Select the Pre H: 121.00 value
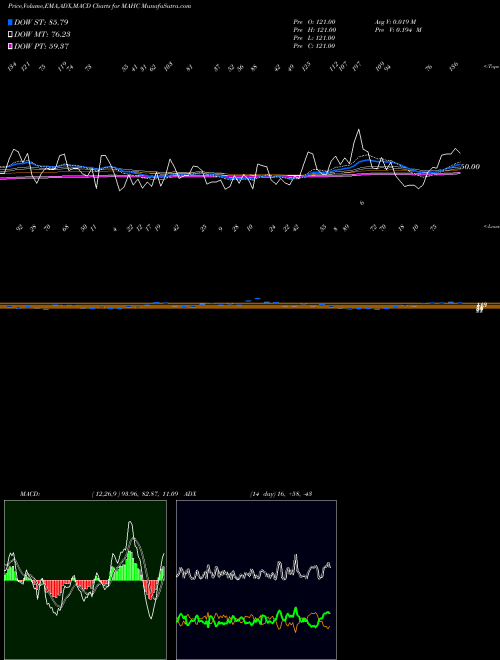This screenshot has height=660, width=500. [x=314, y=30]
